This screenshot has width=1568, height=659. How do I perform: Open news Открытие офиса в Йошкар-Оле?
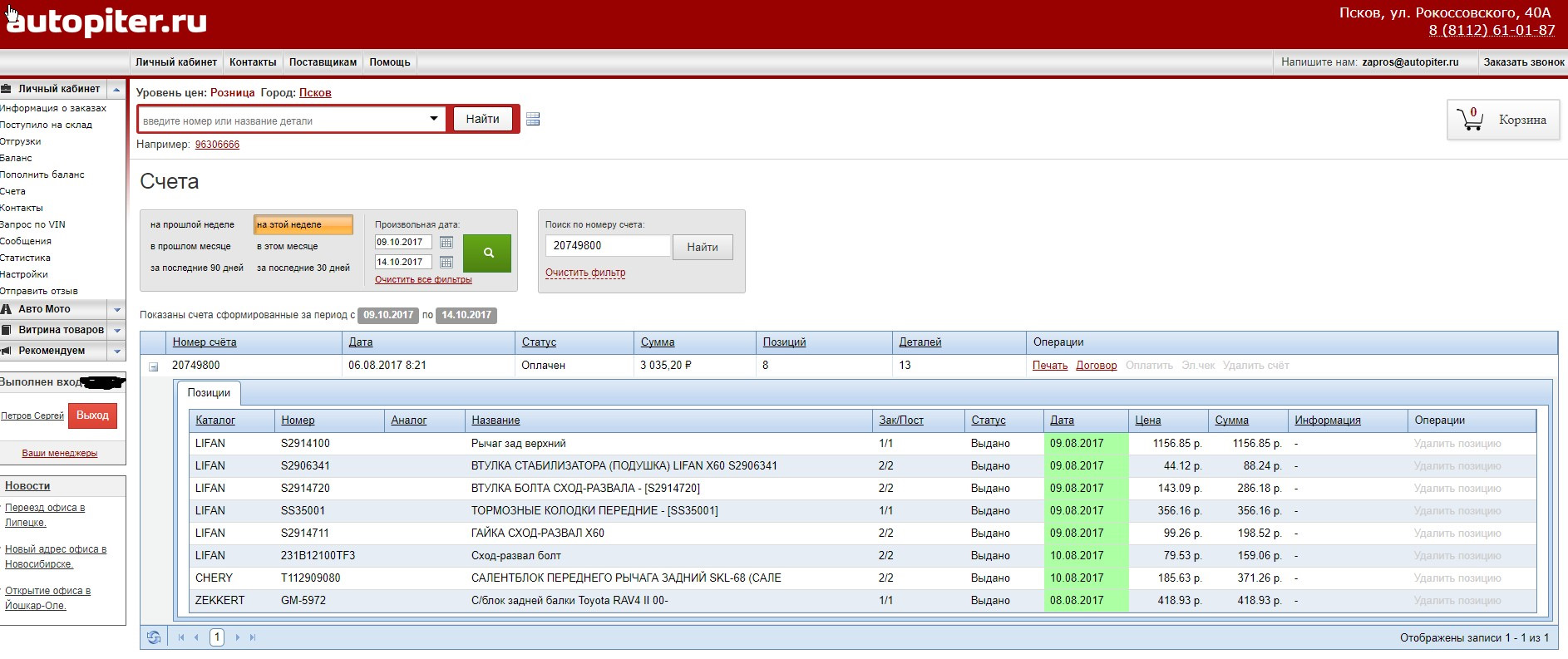point(47,598)
